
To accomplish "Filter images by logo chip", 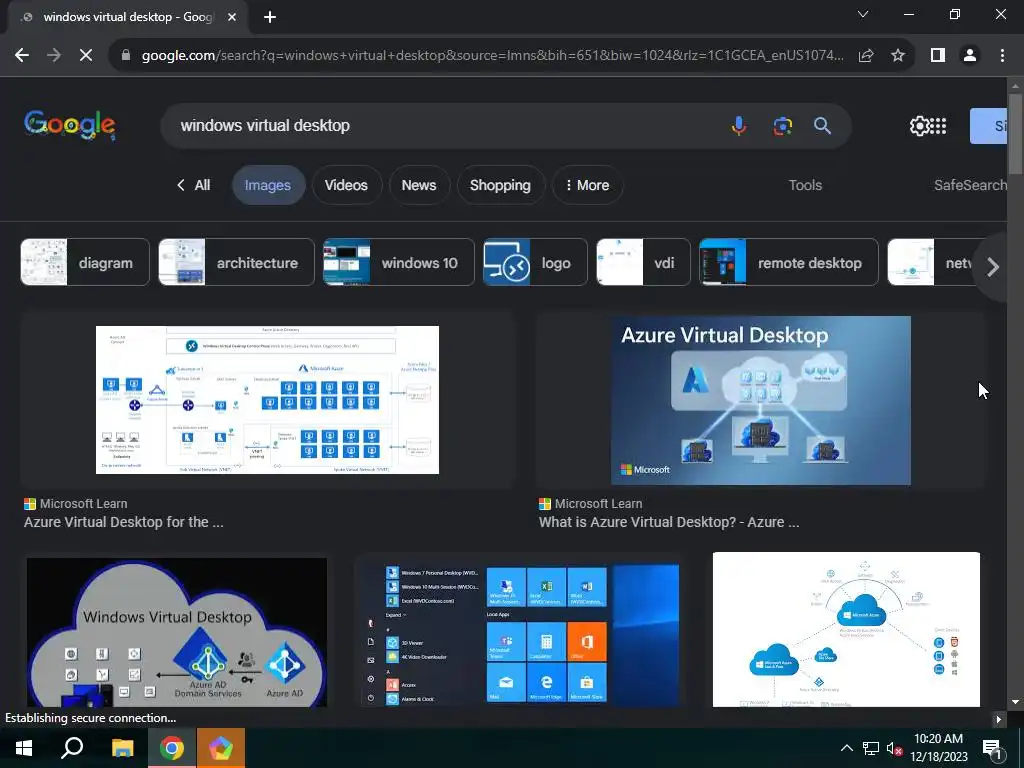I will pos(535,263).
